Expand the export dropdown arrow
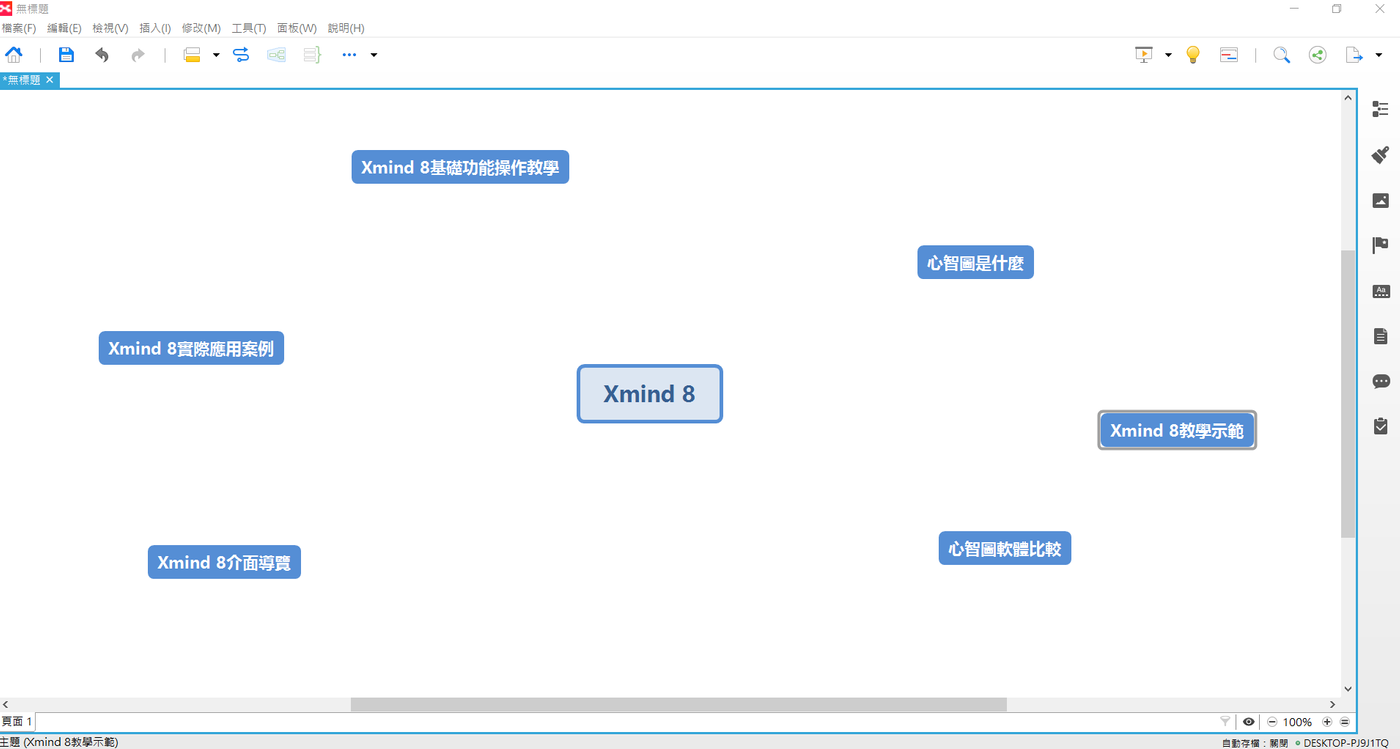The image size is (1400, 749). click(x=1378, y=55)
